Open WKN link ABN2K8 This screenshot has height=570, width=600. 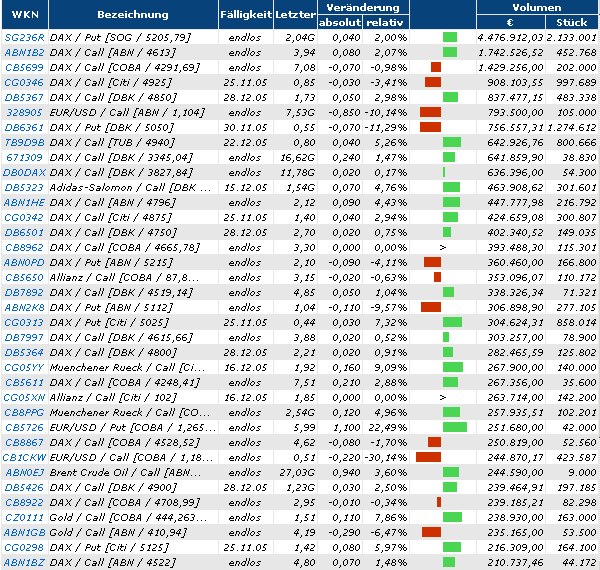24,308
